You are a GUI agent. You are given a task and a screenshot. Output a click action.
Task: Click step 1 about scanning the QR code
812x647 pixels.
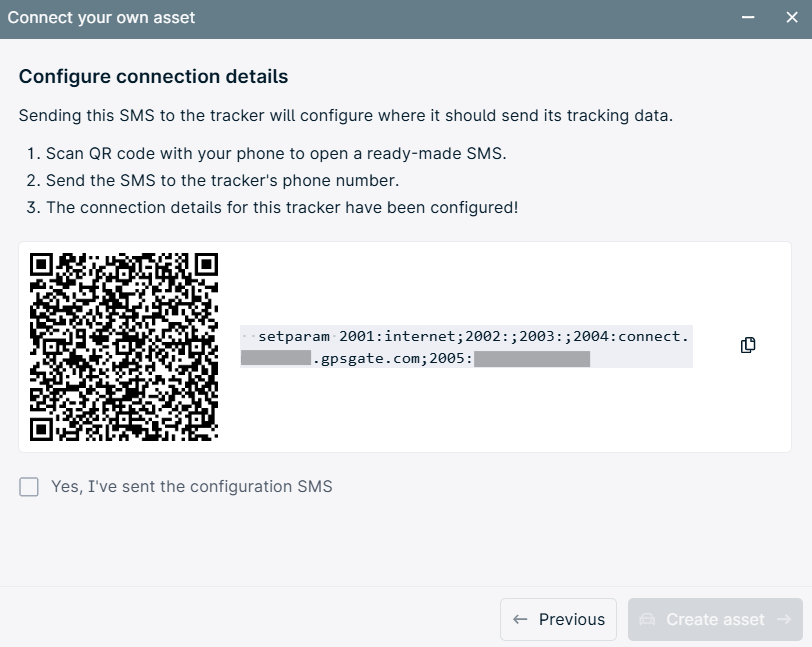tap(267, 154)
